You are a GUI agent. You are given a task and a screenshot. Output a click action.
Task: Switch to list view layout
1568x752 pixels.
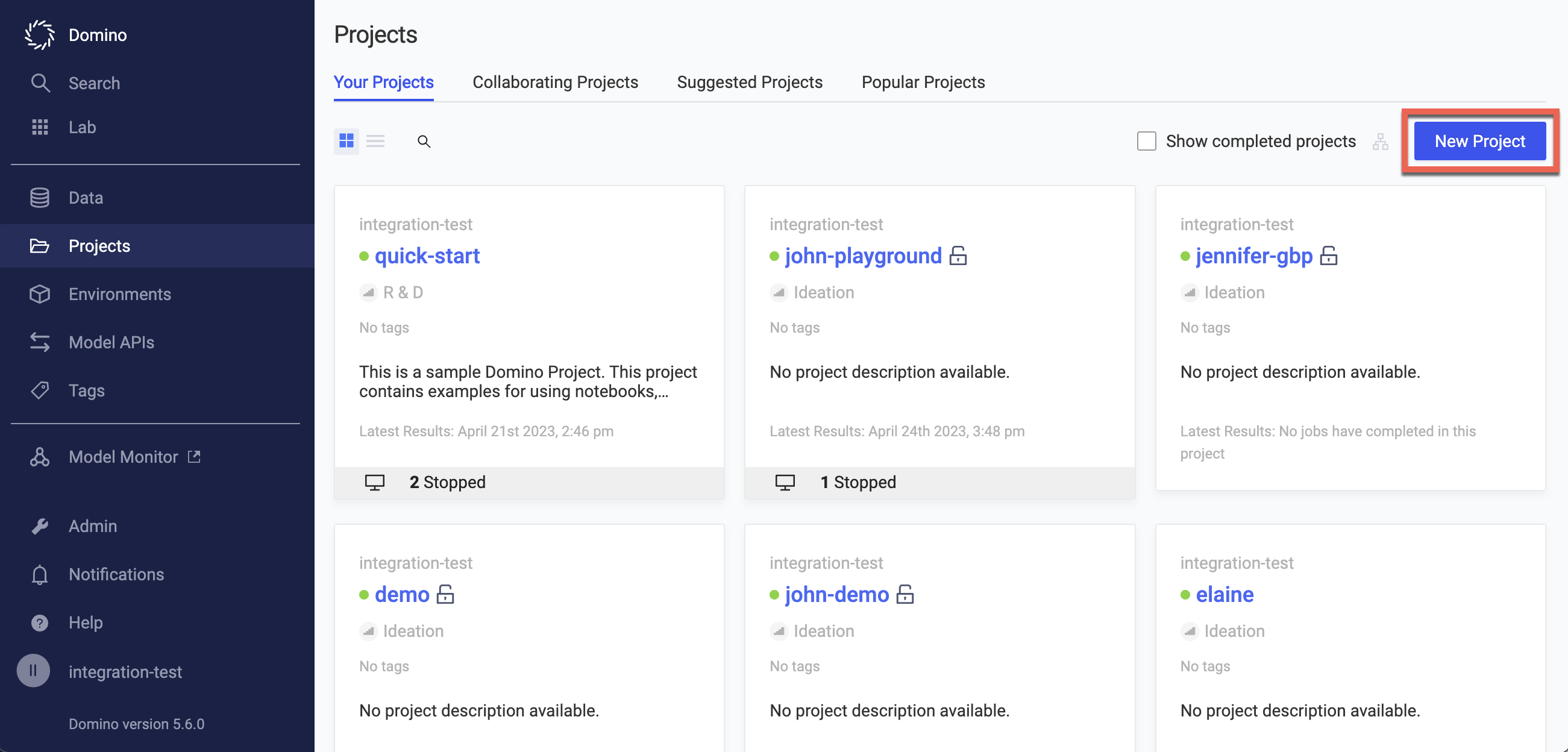coord(374,140)
